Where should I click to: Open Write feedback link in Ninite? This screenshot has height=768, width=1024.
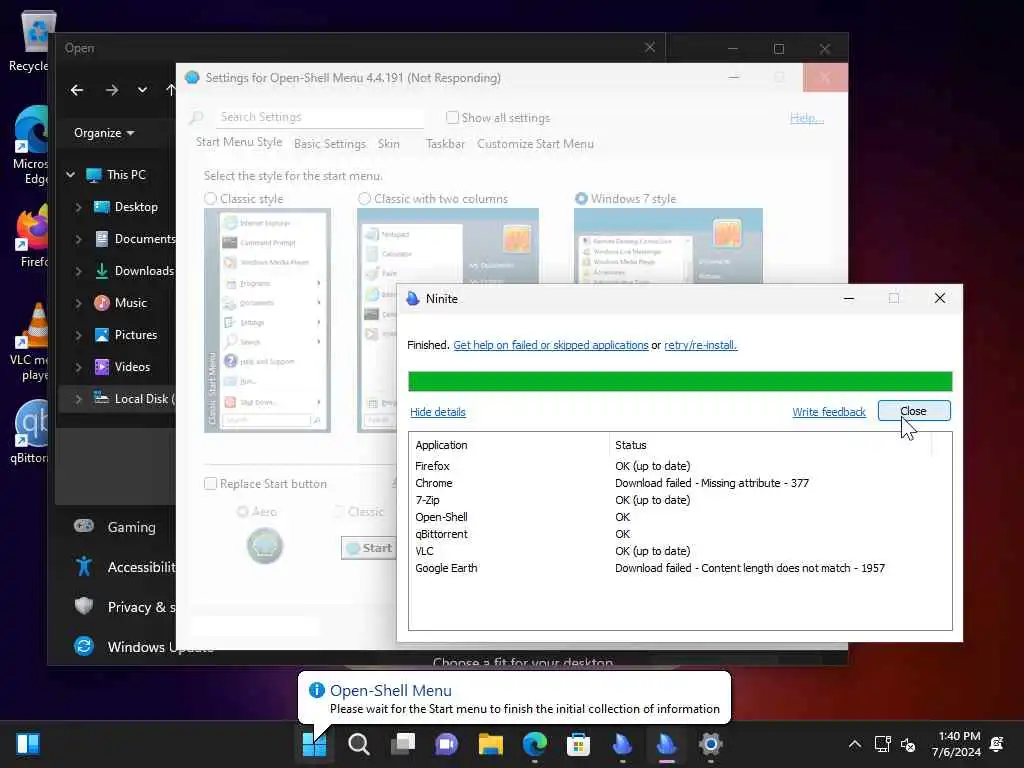pyautogui.click(x=829, y=412)
